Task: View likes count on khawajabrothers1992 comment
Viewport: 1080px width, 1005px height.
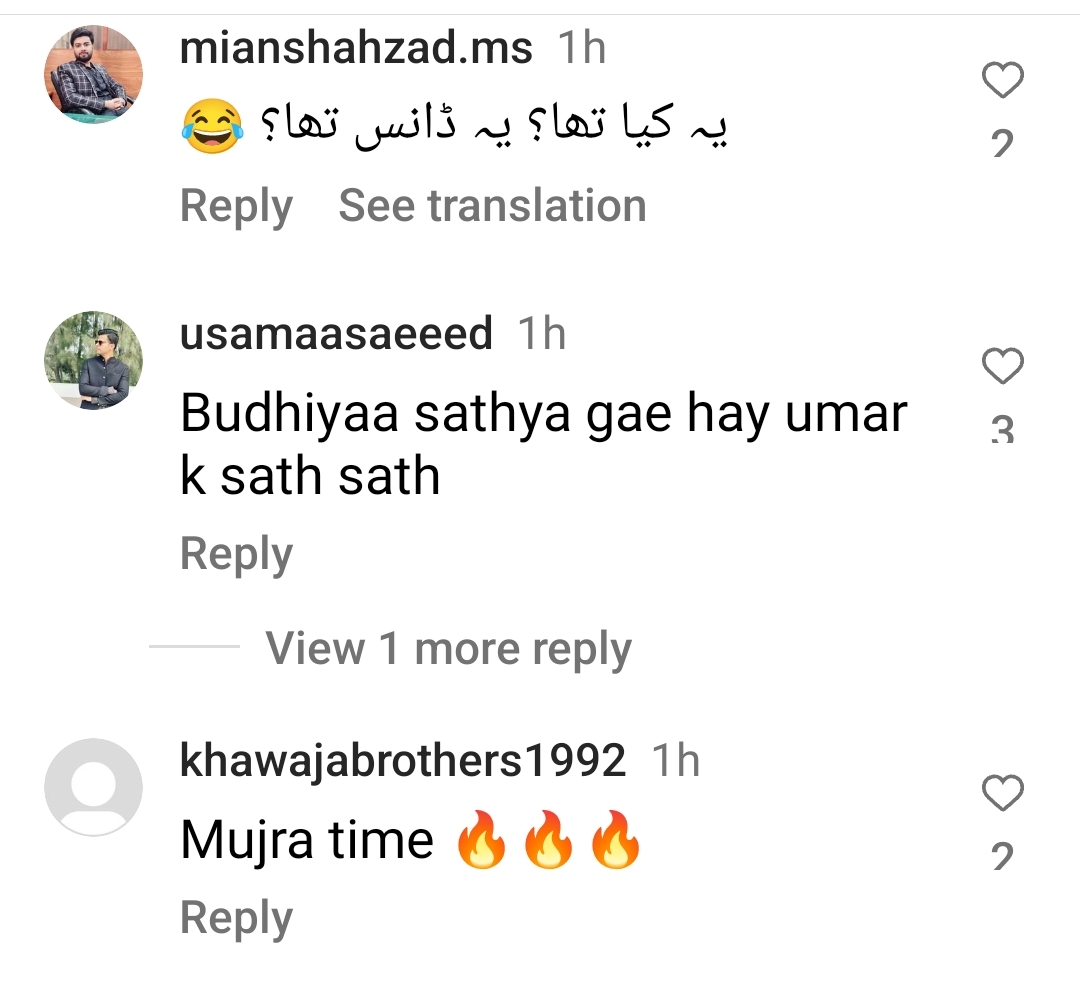Action: 1002,856
